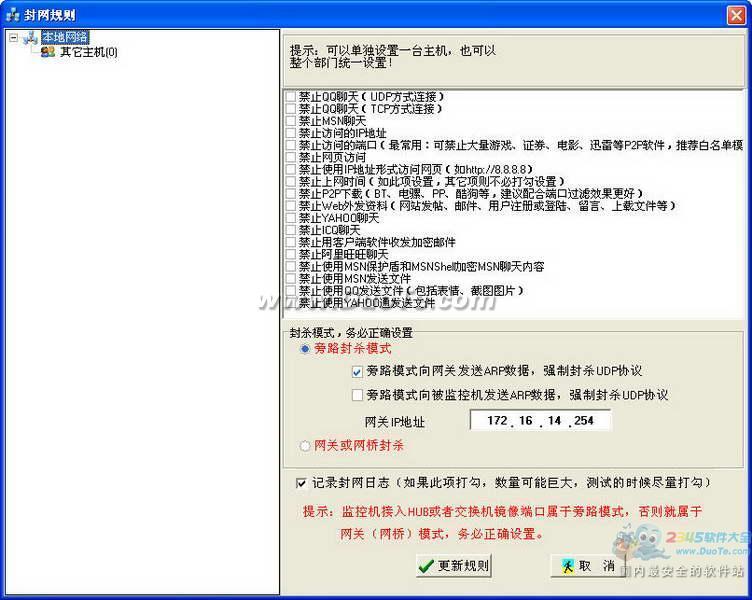Check 禁止MSN聊天 option

291,121
